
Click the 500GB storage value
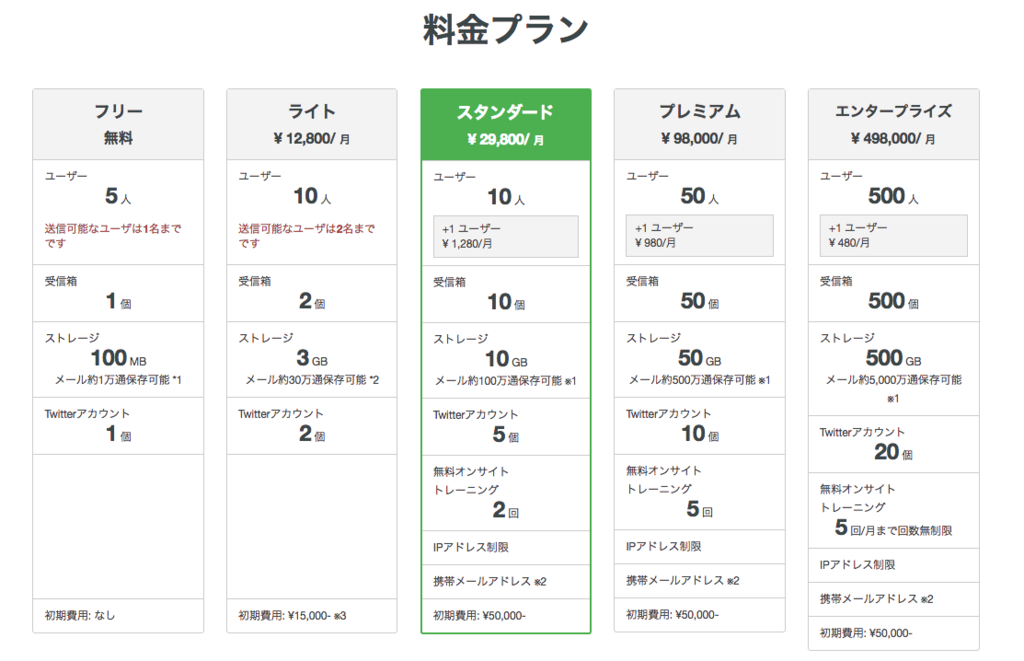tap(893, 358)
